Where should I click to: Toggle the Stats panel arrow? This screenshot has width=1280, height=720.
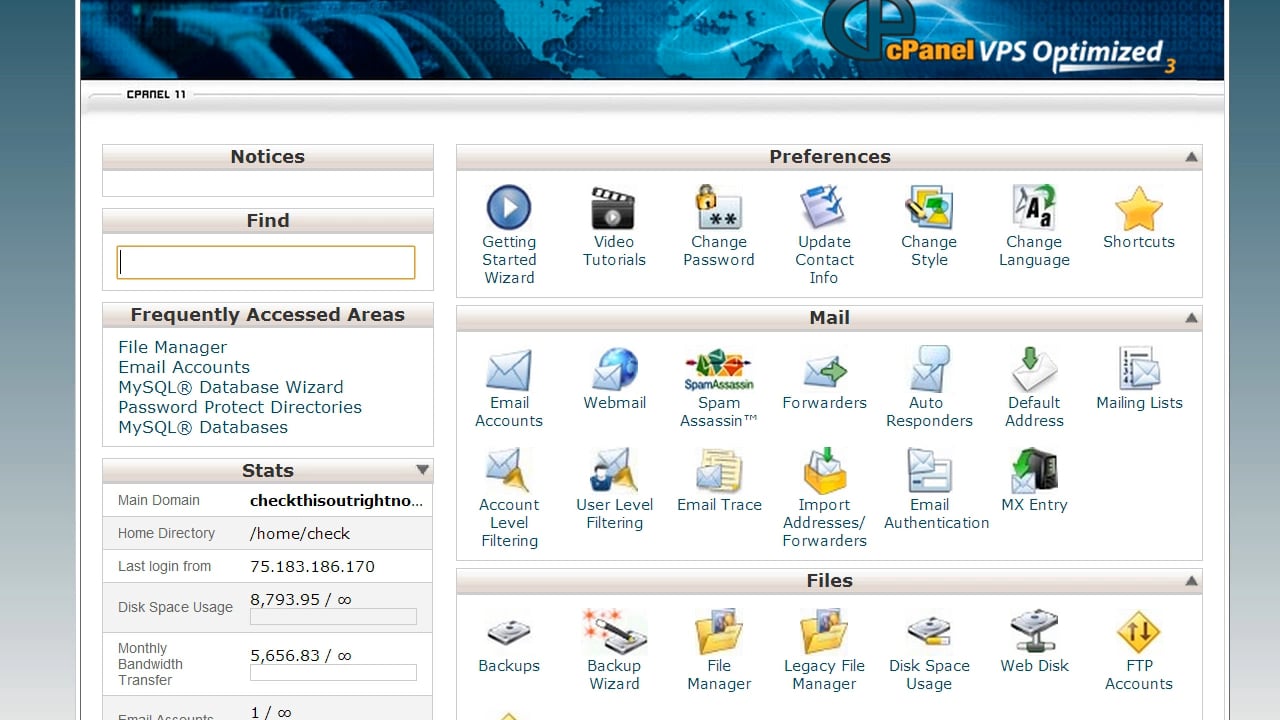click(x=422, y=470)
